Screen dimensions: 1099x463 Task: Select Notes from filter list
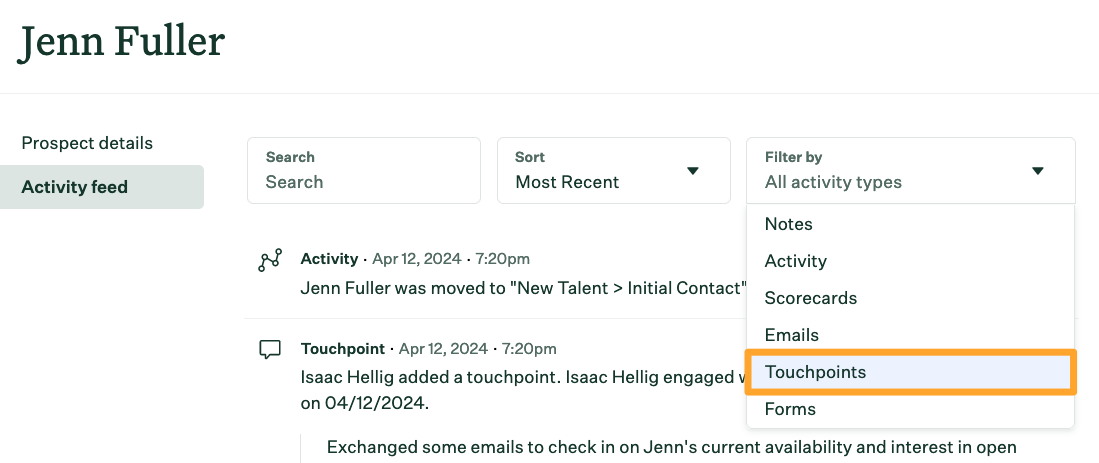910,224
